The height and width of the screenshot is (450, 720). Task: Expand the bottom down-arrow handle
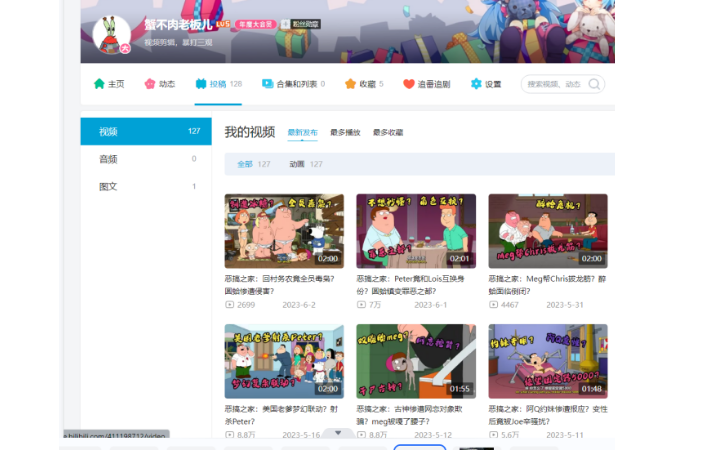338,433
